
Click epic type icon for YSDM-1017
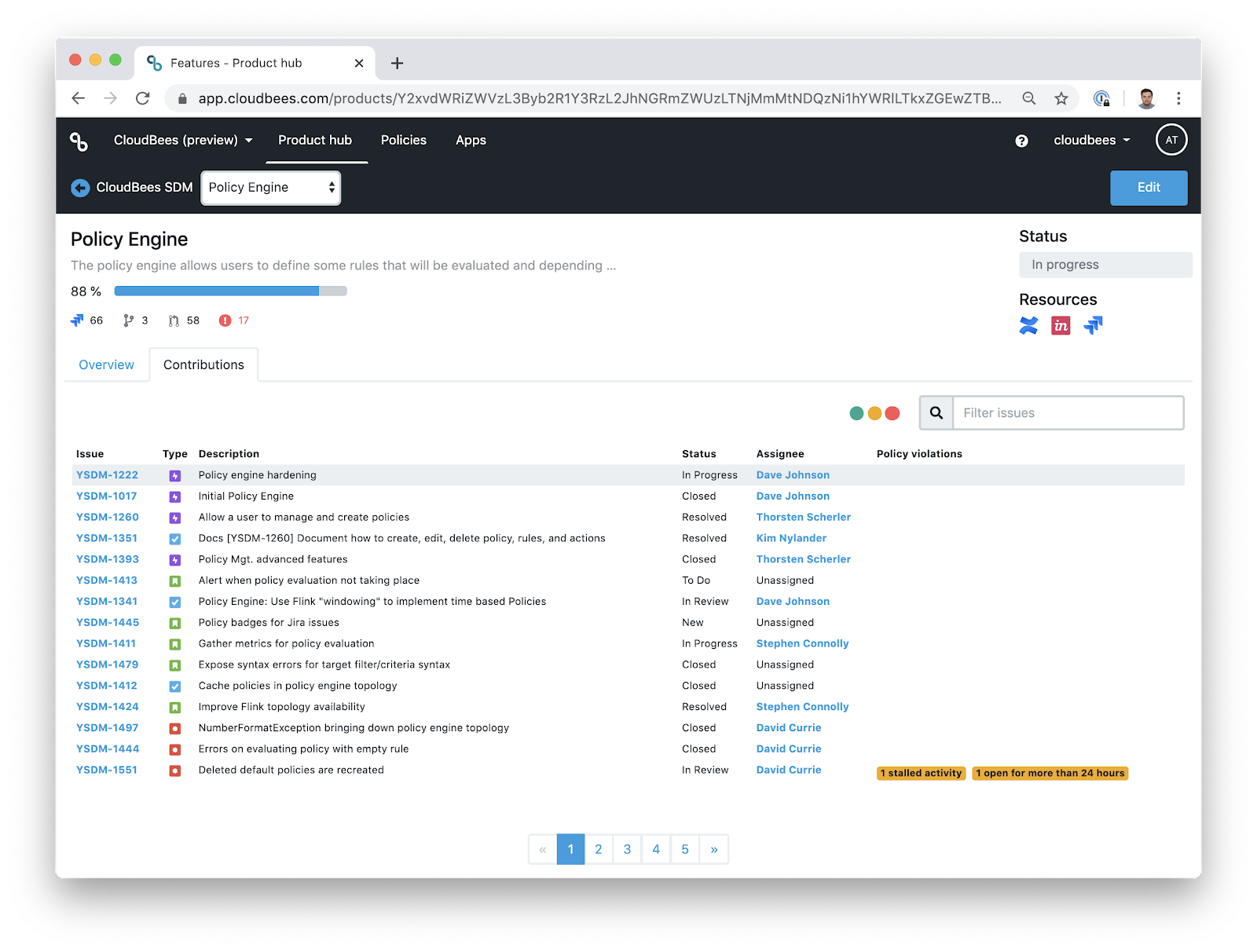click(175, 497)
